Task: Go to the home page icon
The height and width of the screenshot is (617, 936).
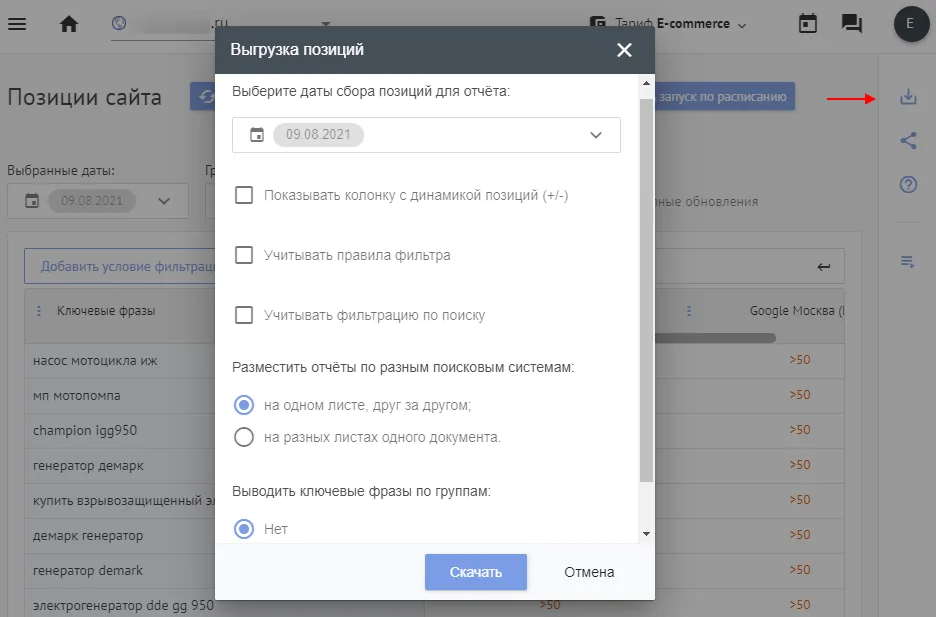Action: click(69, 24)
